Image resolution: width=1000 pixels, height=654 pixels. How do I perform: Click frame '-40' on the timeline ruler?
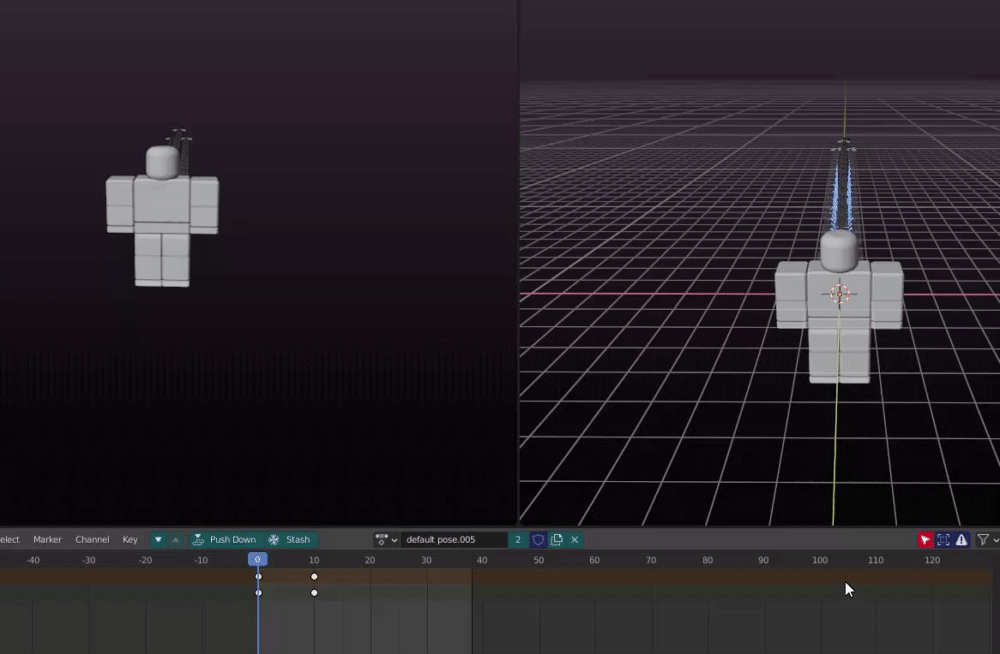(33, 560)
